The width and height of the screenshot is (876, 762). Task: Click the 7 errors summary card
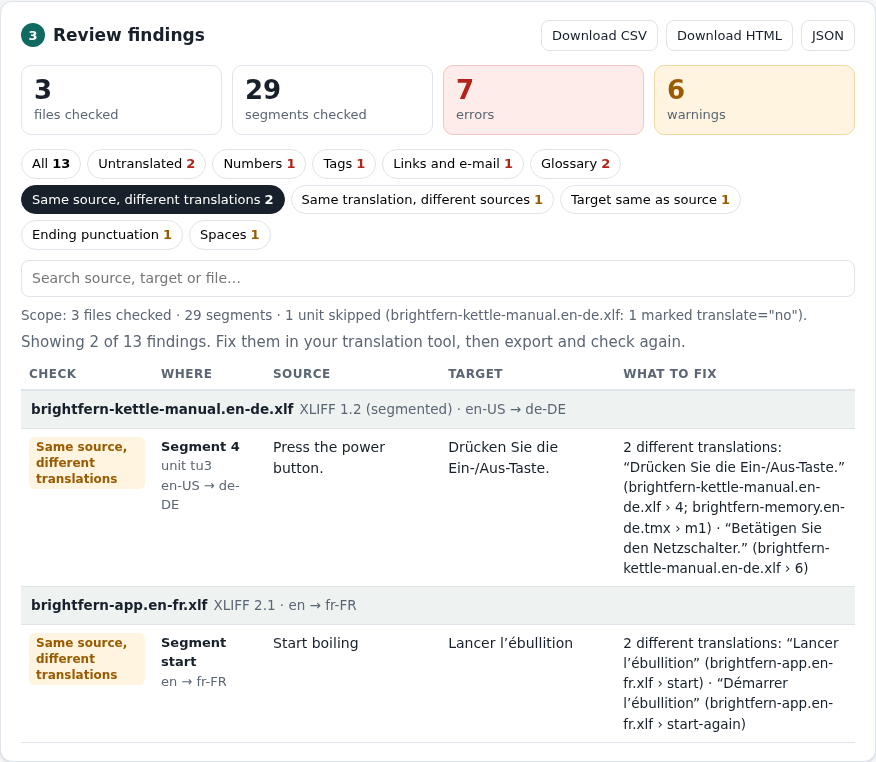point(543,100)
